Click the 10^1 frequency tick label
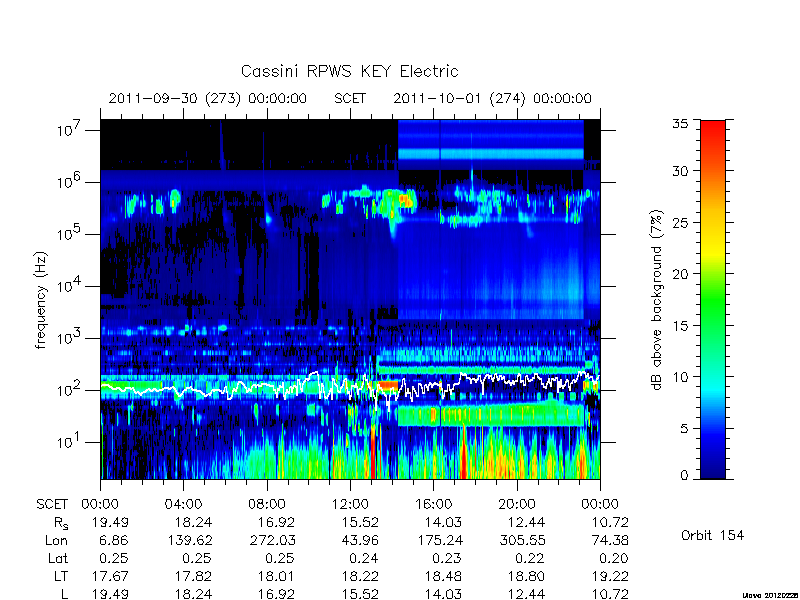The width and height of the screenshot is (800, 600). coord(70,441)
